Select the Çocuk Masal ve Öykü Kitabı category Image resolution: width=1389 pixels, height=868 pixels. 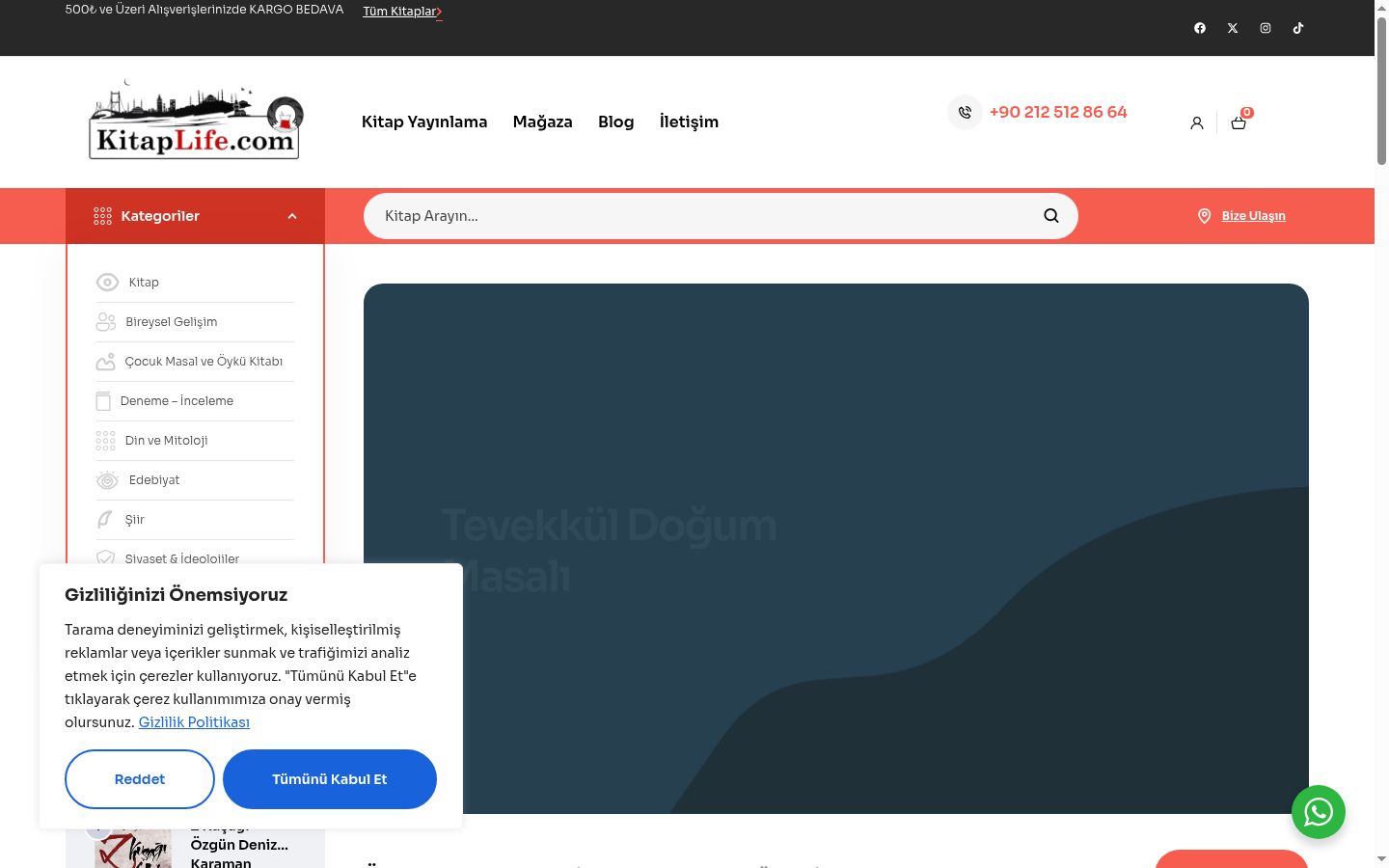(x=204, y=362)
